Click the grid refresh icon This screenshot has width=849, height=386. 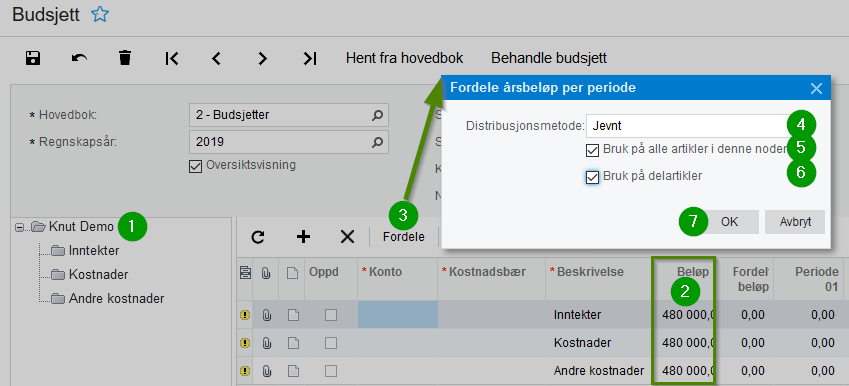[x=258, y=237]
